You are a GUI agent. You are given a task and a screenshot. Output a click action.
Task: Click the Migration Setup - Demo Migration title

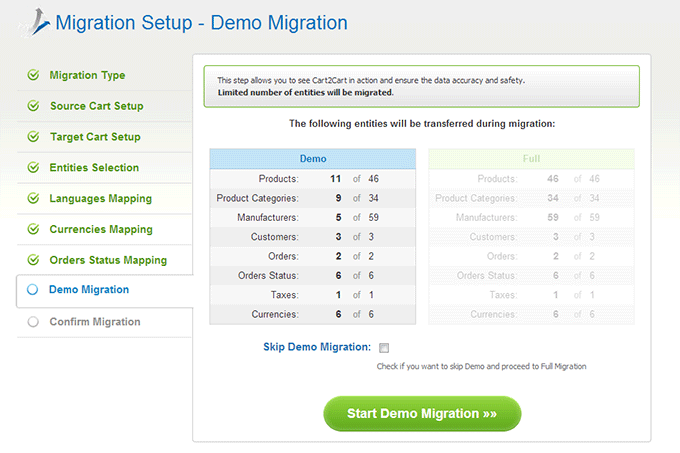point(202,23)
